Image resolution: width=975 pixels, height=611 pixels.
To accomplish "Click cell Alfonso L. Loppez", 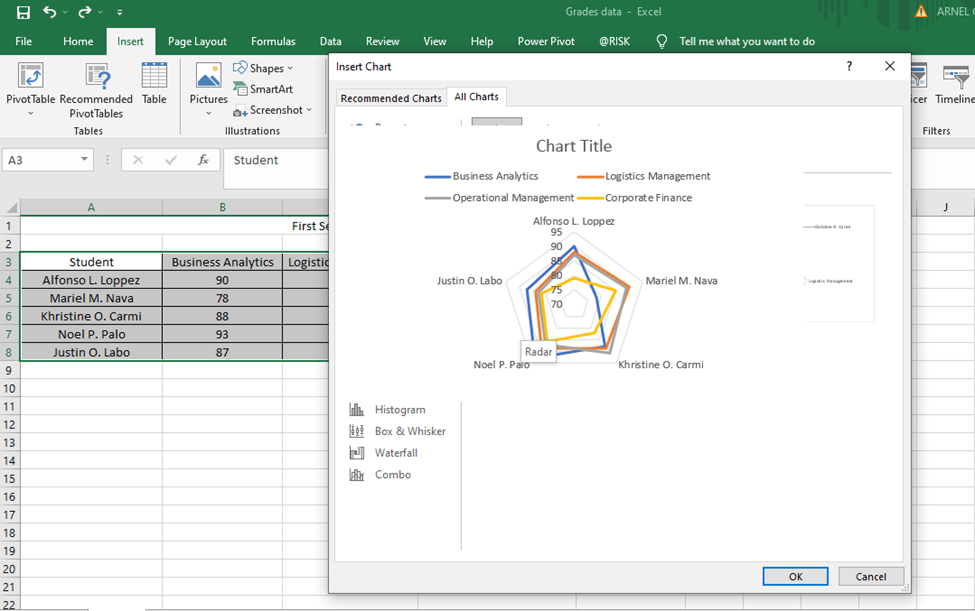I will pyautogui.click(x=91, y=280).
